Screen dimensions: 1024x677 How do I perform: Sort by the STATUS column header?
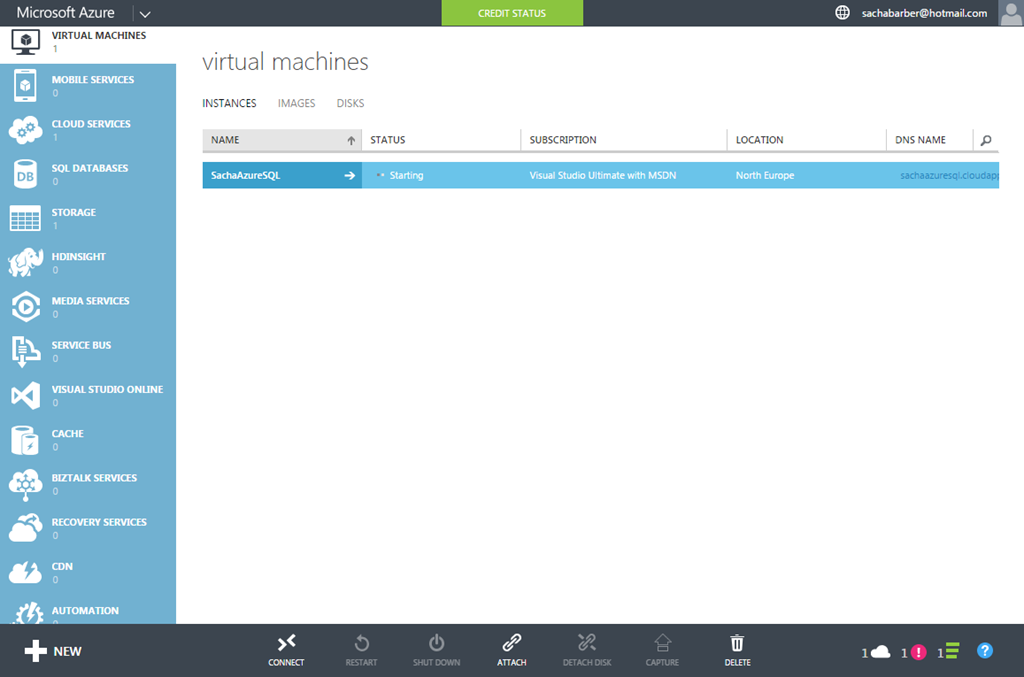[441, 140]
